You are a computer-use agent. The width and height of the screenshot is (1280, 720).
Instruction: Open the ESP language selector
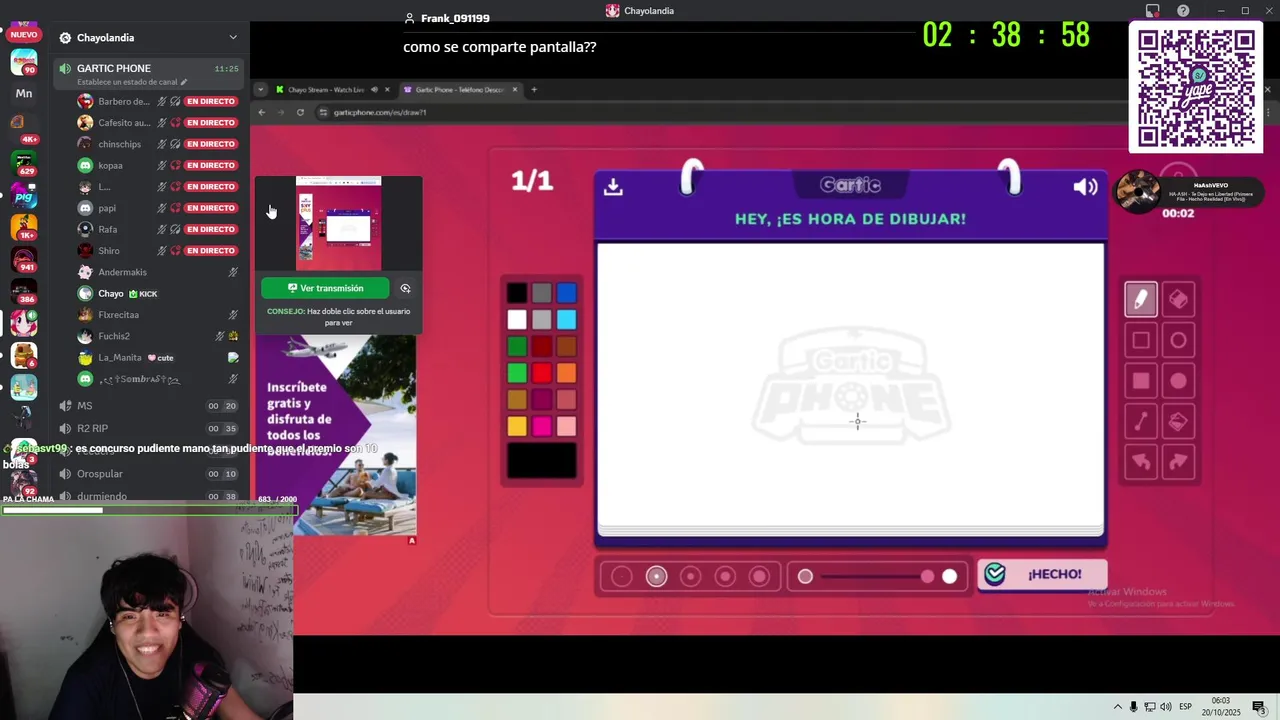[1186, 707]
